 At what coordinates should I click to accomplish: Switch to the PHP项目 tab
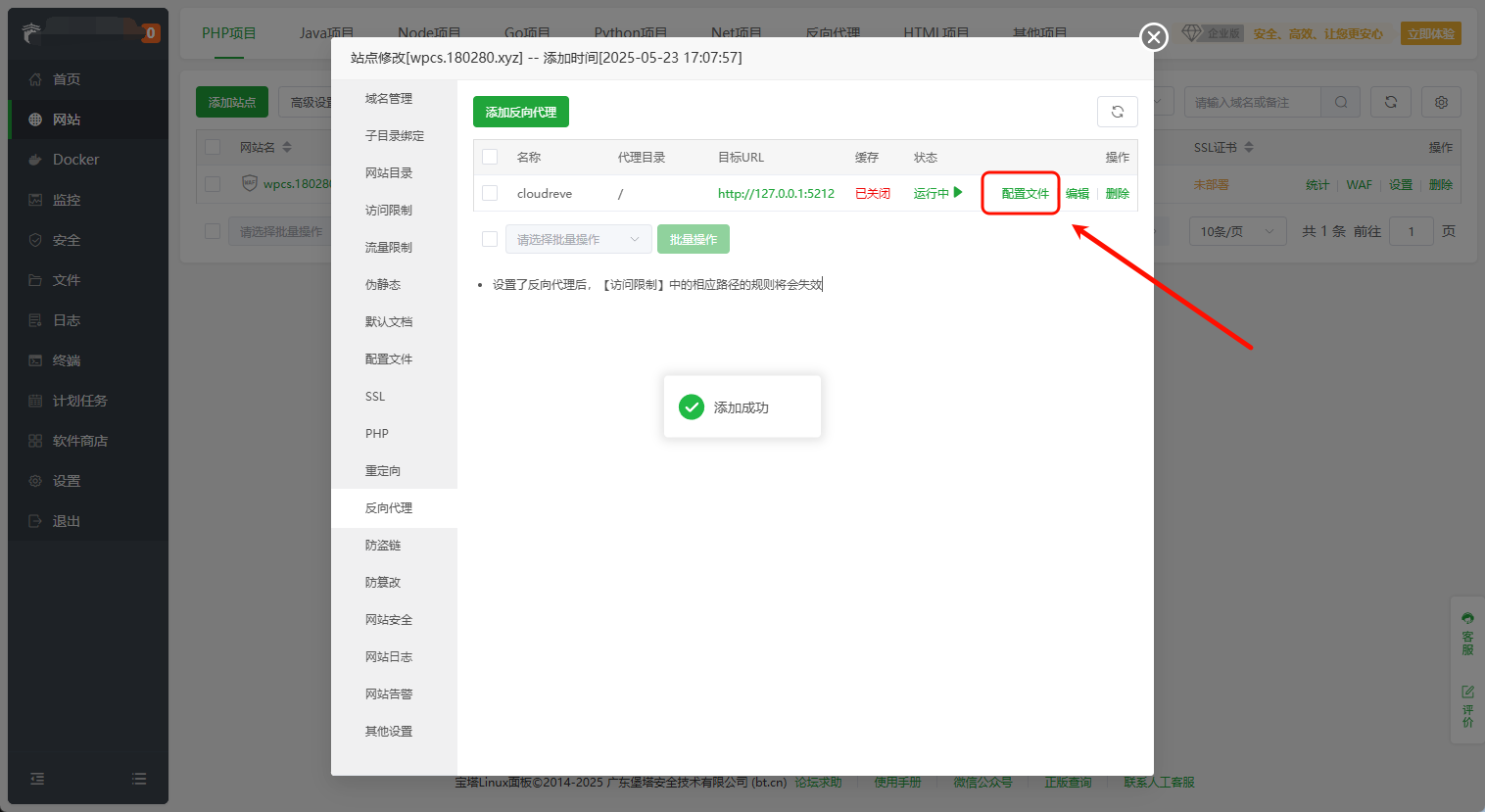(228, 33)
